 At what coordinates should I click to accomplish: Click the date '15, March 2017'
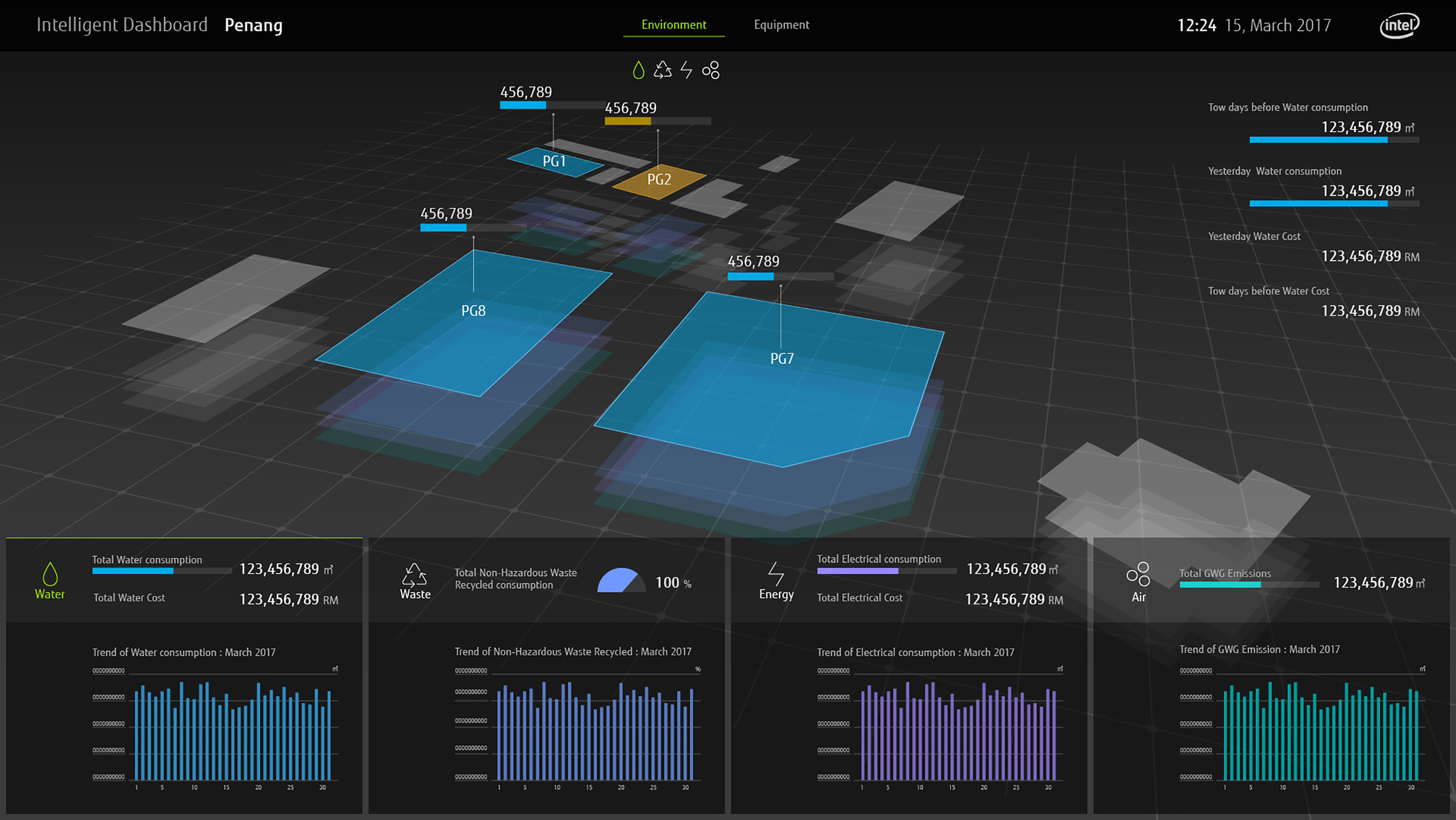(x=1277, y=26)
